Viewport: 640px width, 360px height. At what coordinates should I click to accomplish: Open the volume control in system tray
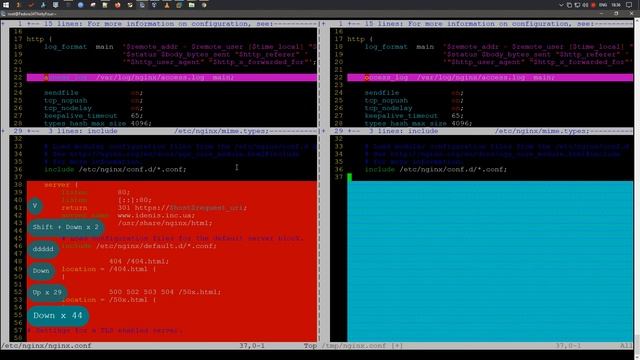click(586, 5)
